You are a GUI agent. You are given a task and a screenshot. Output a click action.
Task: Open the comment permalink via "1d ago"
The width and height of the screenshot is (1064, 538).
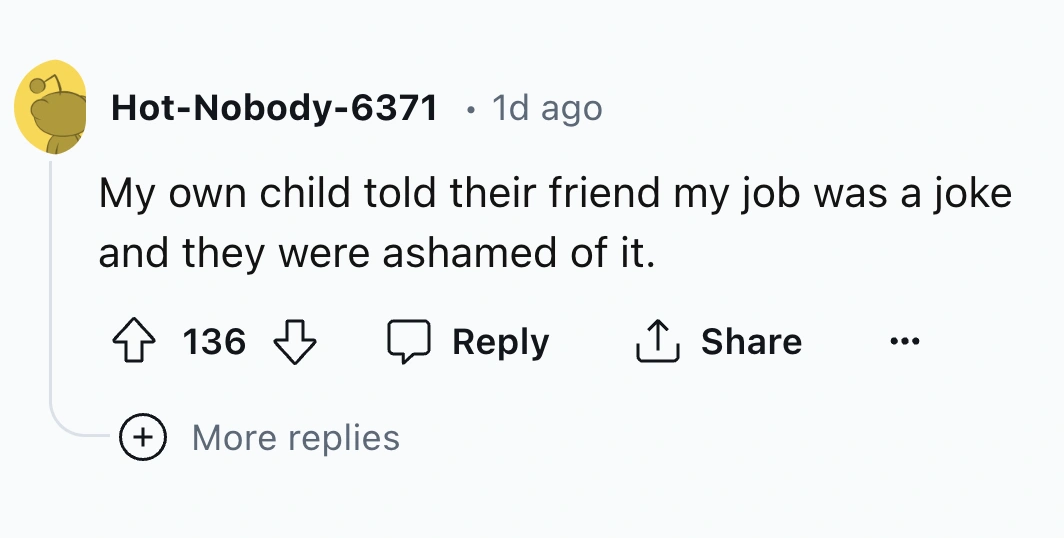point(547,107)
